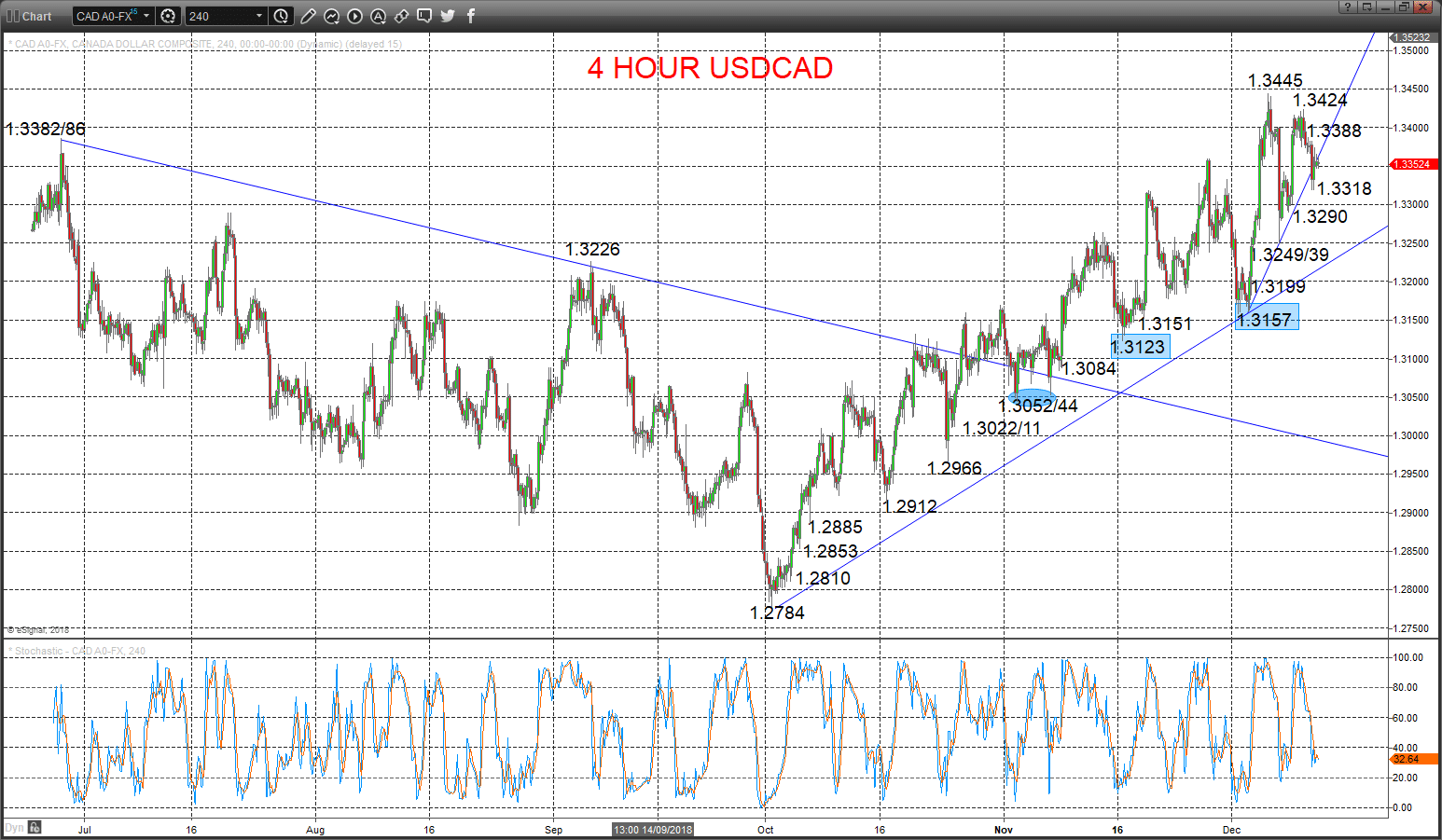
Task: Open the symbol settings gear icon
Action: 168,16
